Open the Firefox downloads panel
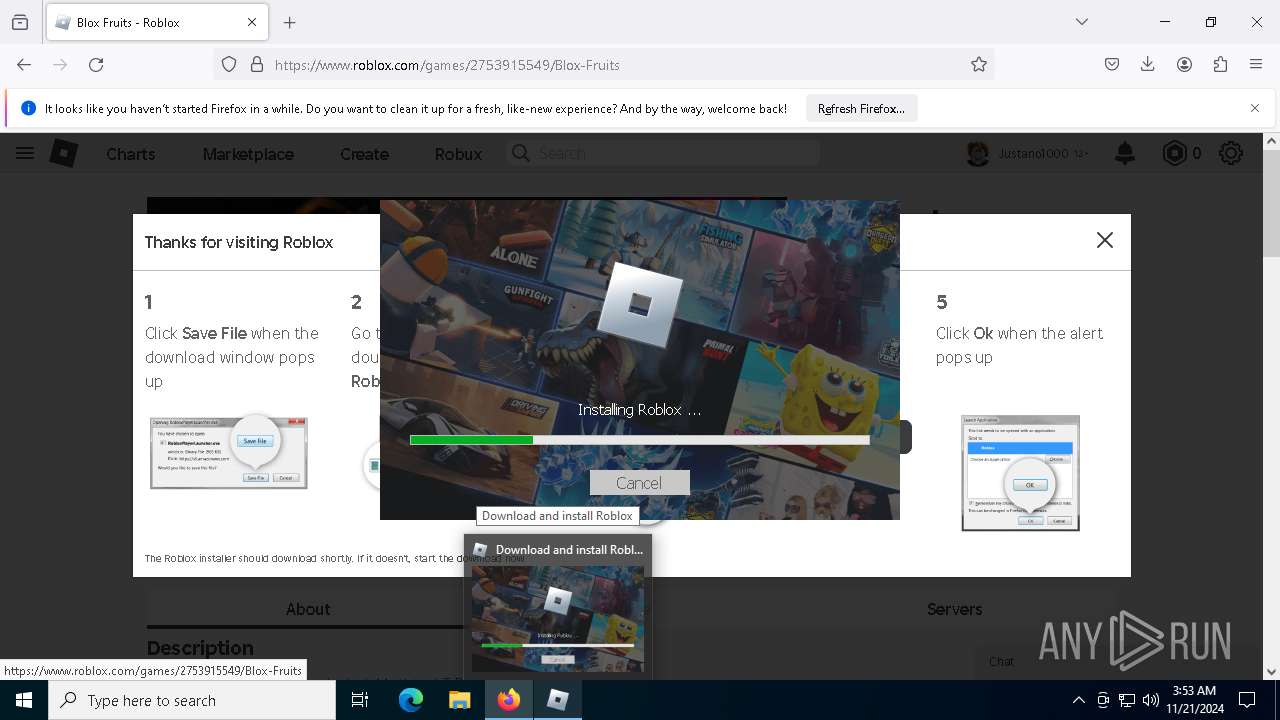This screenshot has height=720, width=1280. pos(1148,64)
